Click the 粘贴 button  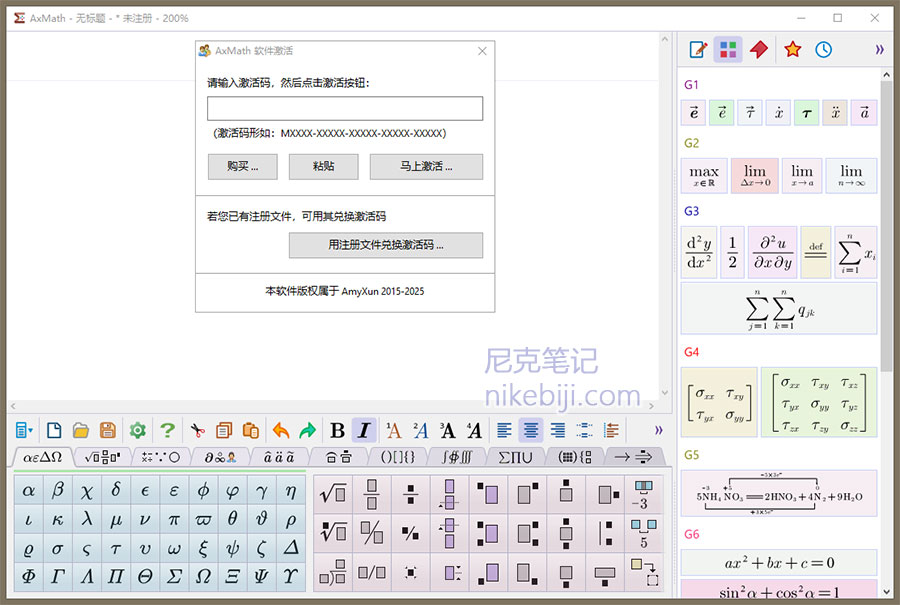click(x=324, y=166)
